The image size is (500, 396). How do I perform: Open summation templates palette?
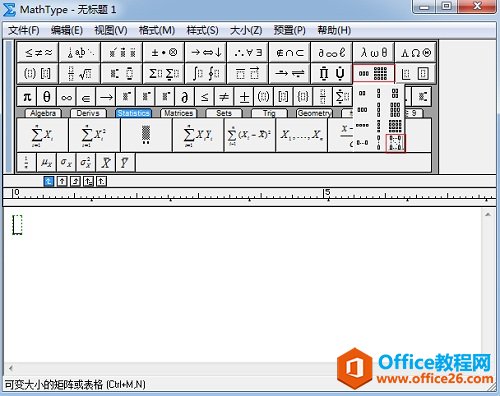click(164, 73)
